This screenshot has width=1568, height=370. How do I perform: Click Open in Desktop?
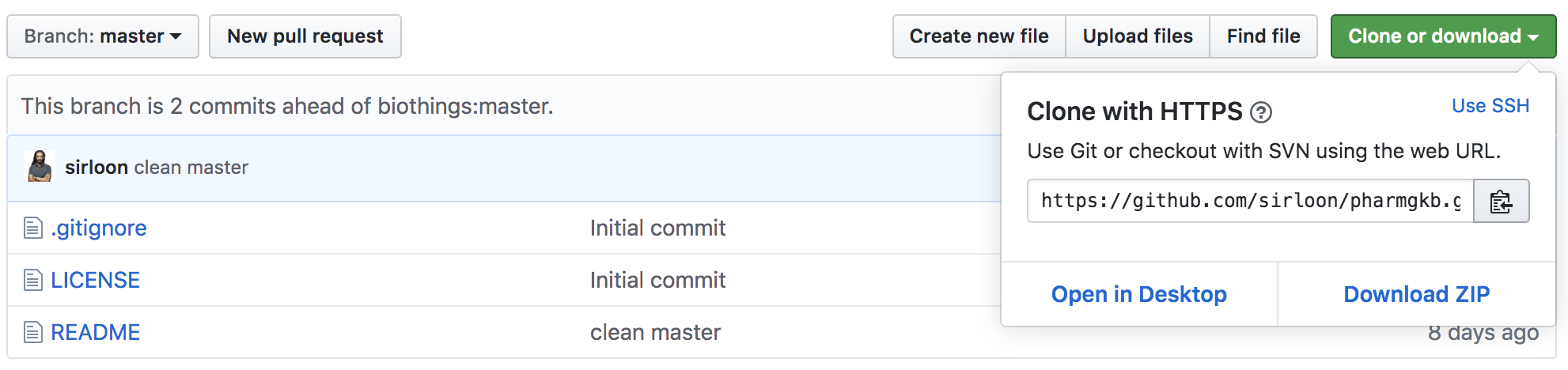click(1139, 294)
